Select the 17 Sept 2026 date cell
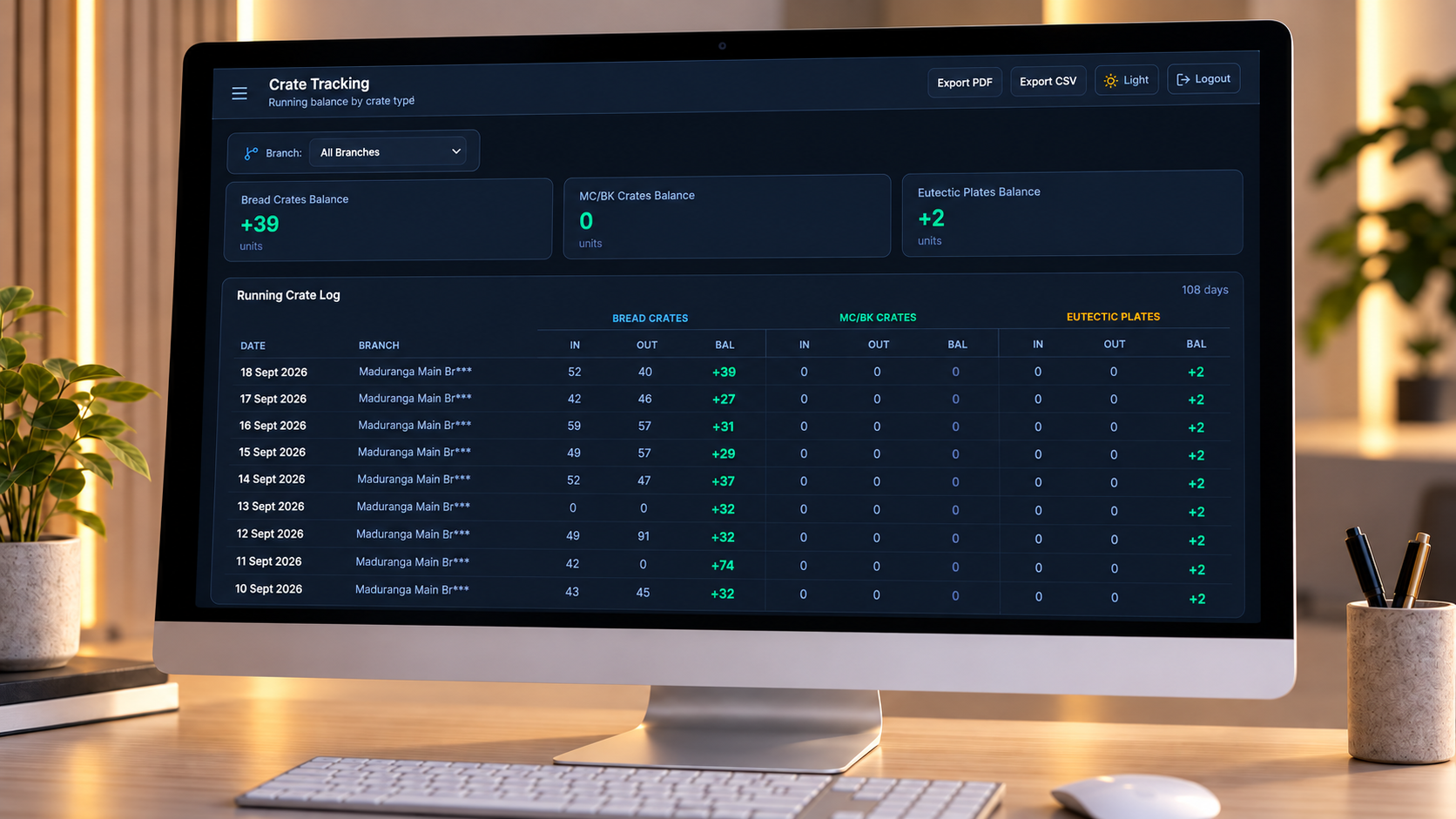1456x819 pixels. click(x=273, y=399)
